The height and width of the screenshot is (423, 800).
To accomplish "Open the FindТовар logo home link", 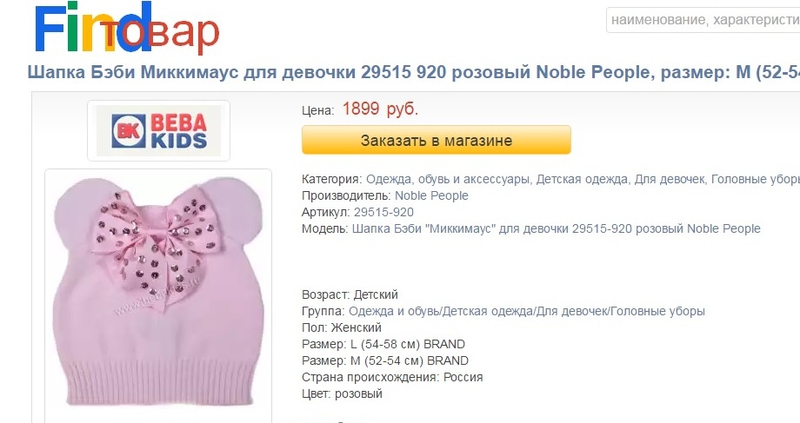I will pos(127,29).
